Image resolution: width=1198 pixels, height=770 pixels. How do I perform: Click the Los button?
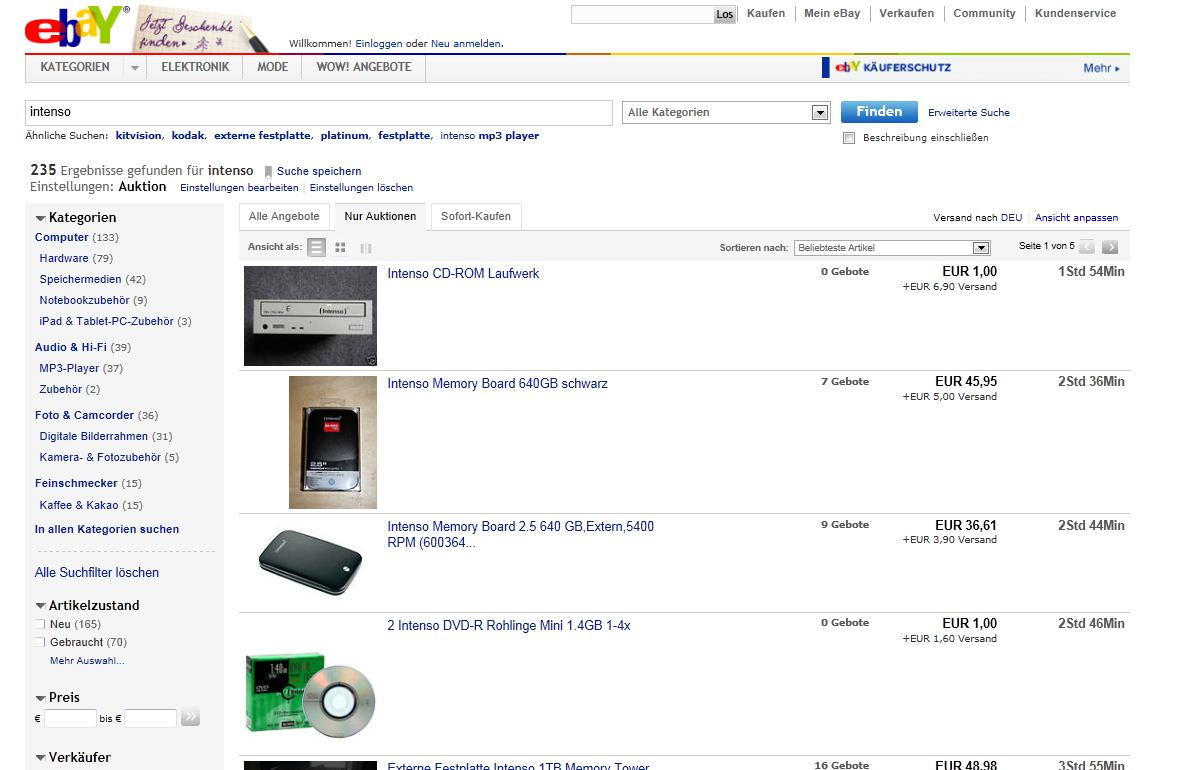click(725, 15)
